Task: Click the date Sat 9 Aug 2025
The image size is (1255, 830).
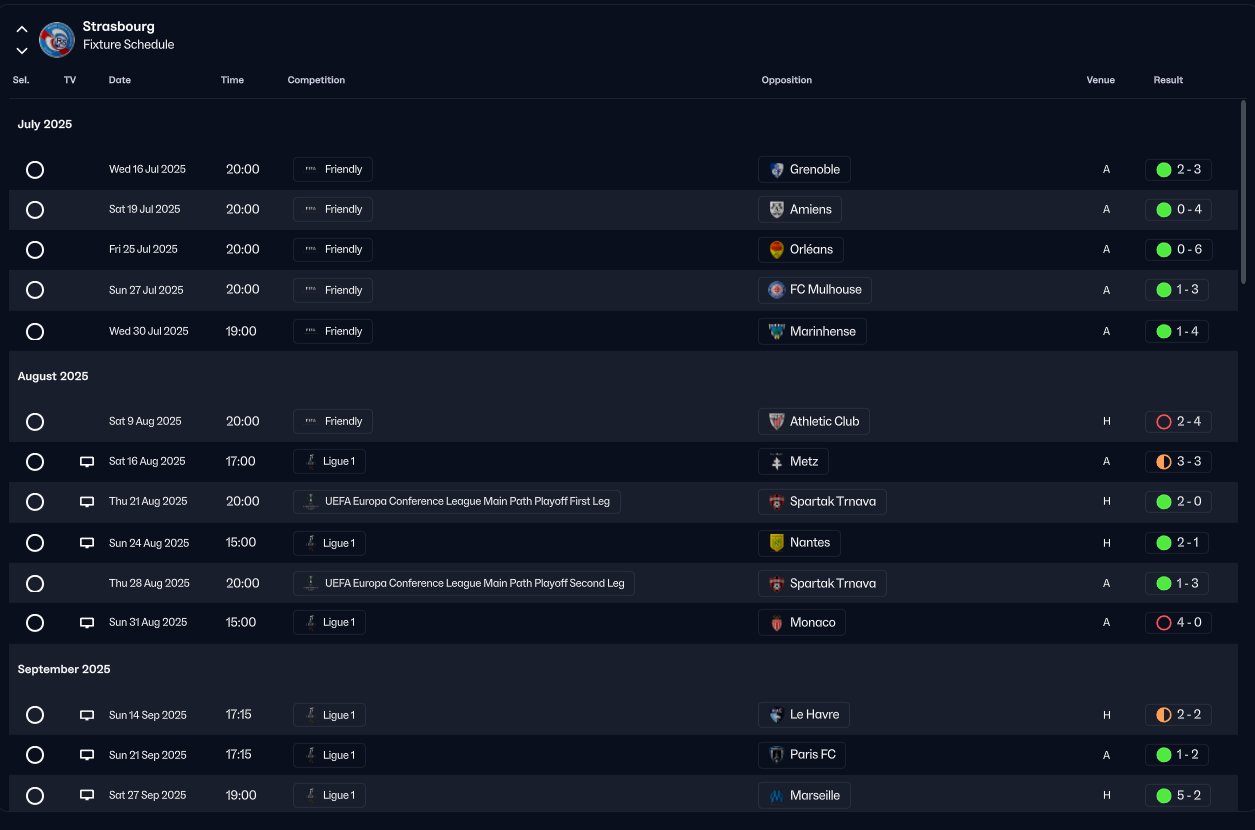Action: point(145,421)
